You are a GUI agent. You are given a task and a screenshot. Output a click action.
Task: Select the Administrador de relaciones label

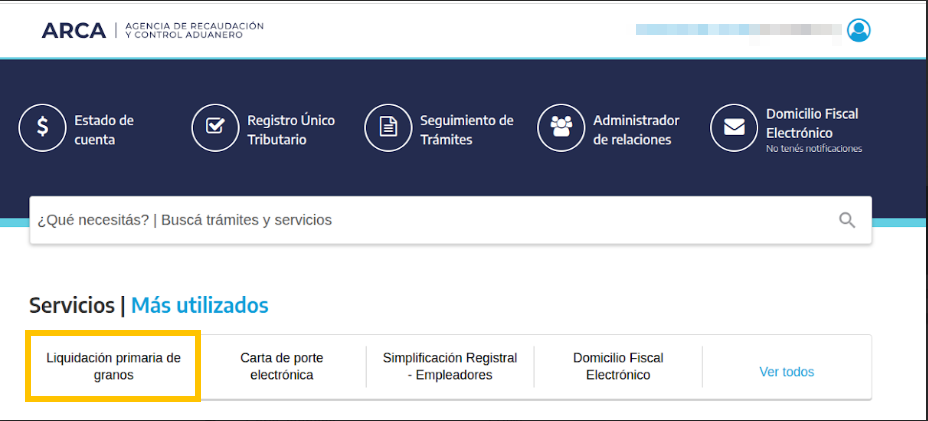[x=636, y=130]
